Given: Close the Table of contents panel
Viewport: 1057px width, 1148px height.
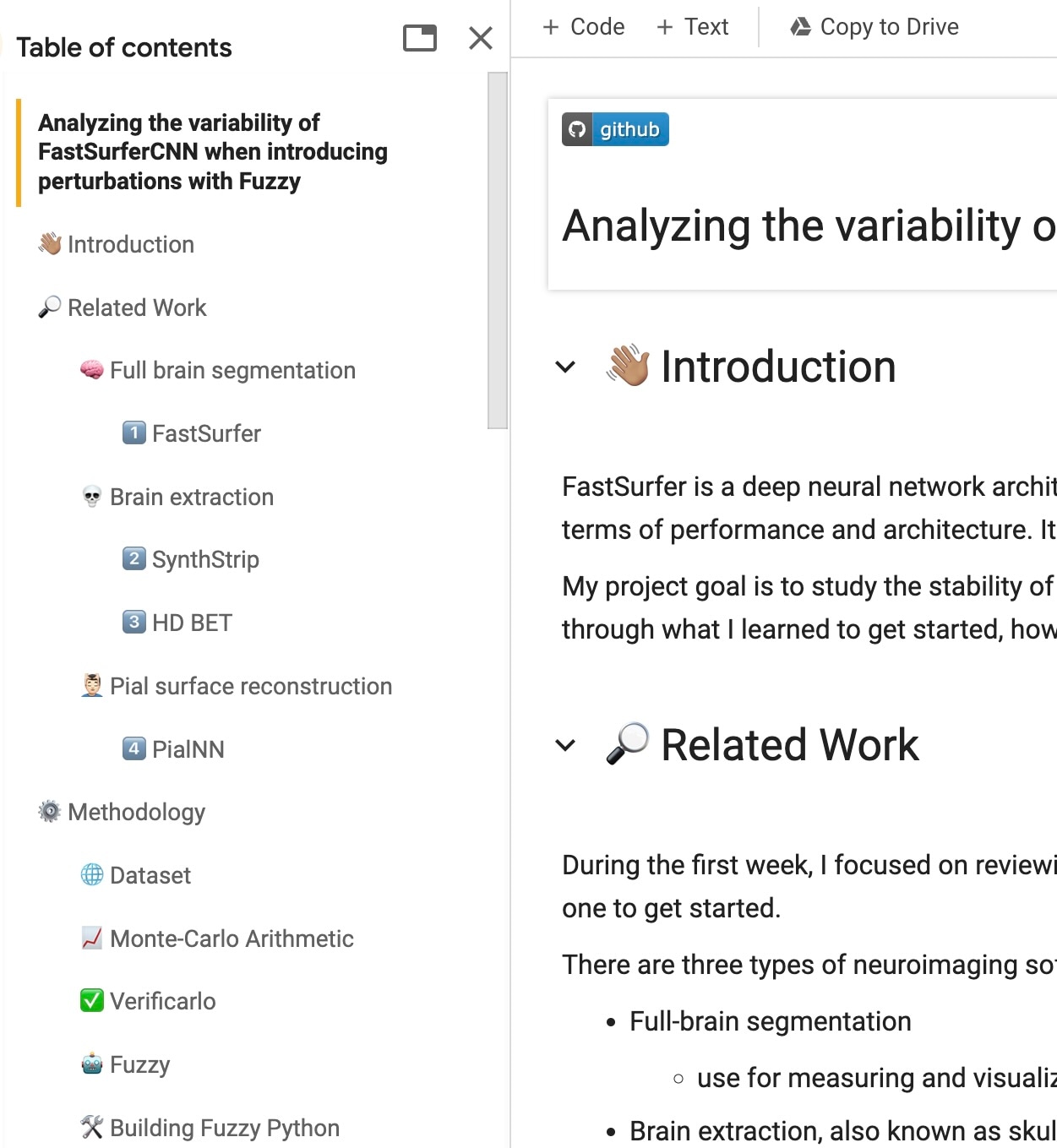Looking at the screenshot, I should (481, 38).
